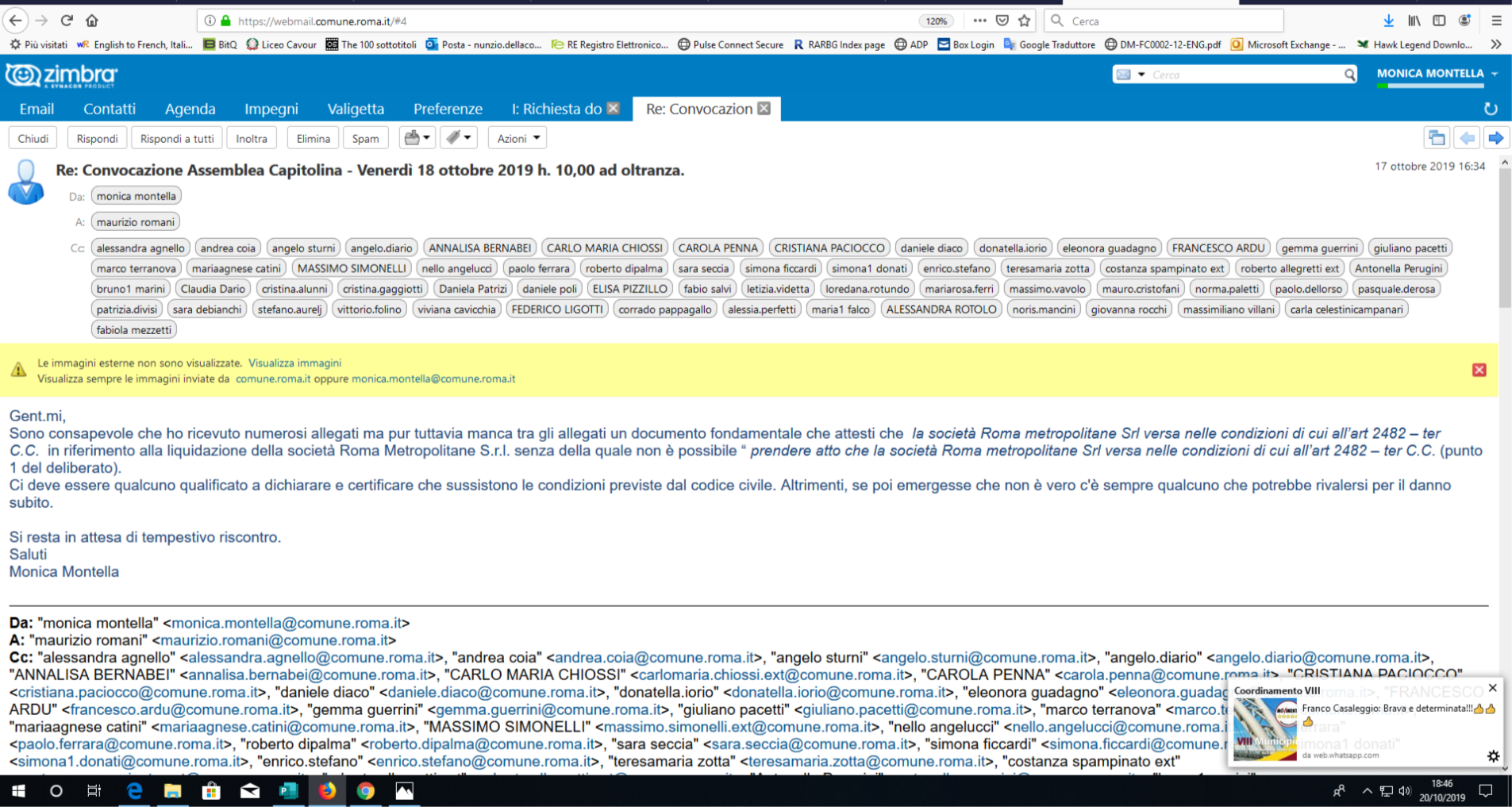Open the Impegni tab
1512x807 pixels.
click(x=271, y=109)
